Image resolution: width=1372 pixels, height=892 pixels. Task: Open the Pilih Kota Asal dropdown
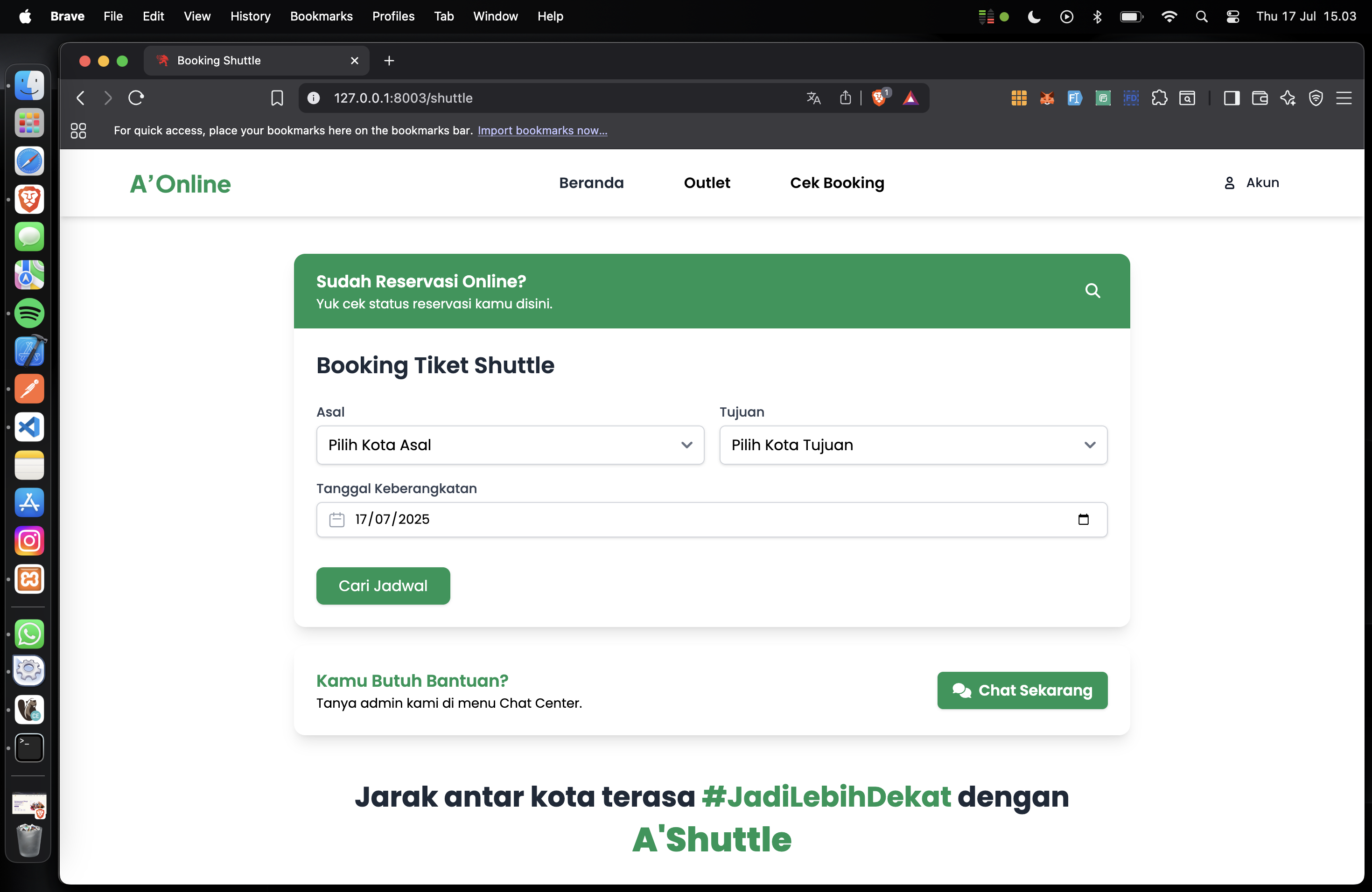(x=510, y=445)
